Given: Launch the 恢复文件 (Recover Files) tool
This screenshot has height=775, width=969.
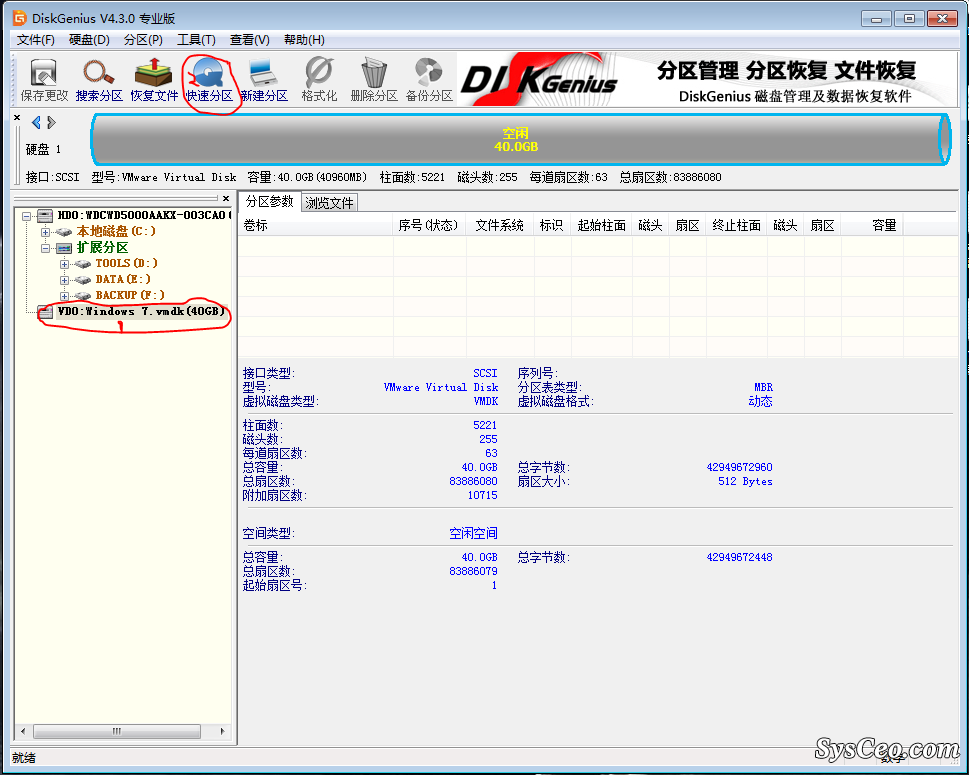Looking at the screenshot, I should pos(154,79).
